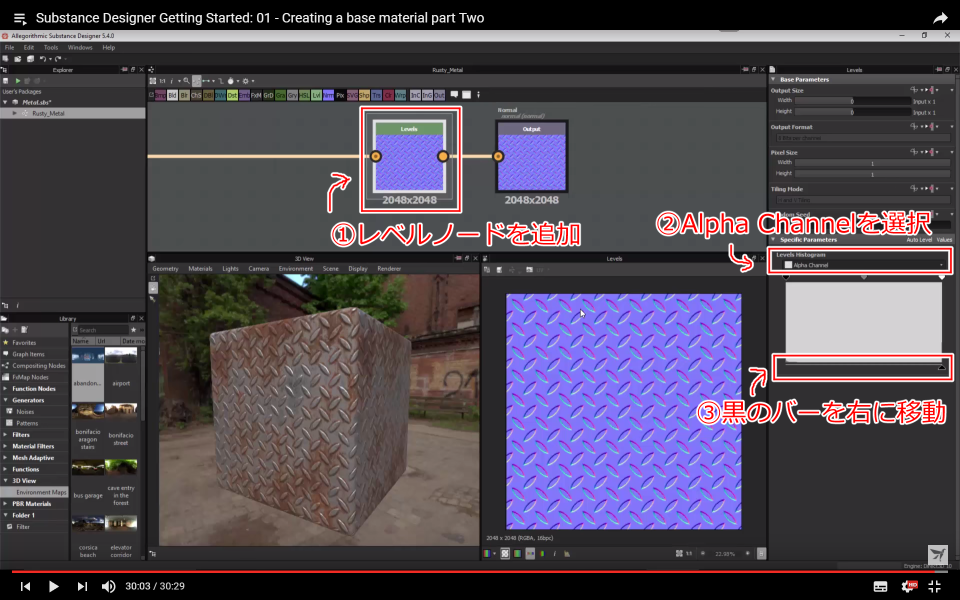The image size is (960, 600).
Task: Open the File menu
Action: 9,47
